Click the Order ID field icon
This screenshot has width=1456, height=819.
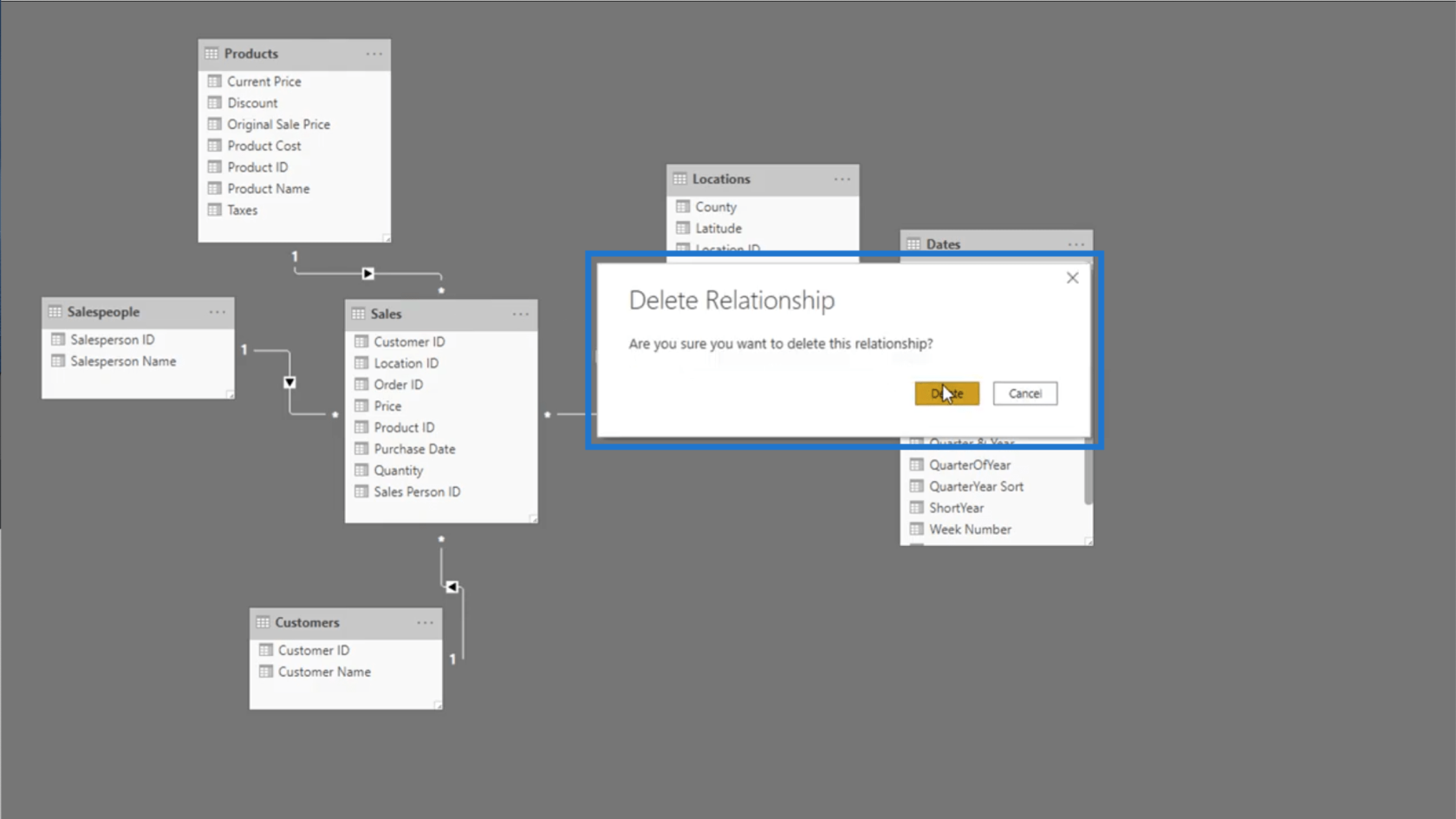coord(361,385)
